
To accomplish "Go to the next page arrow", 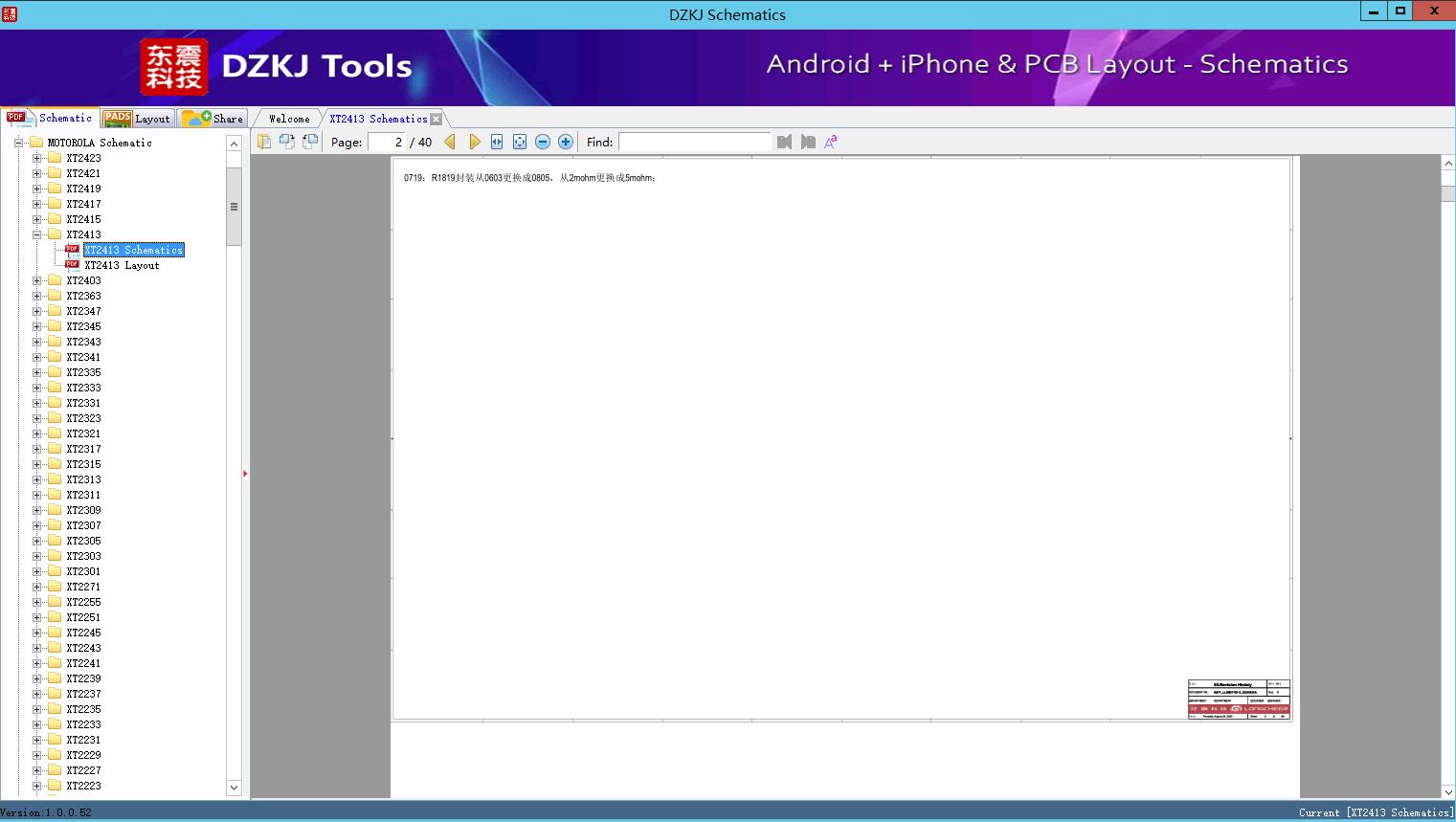I will [x=475, y=142].
